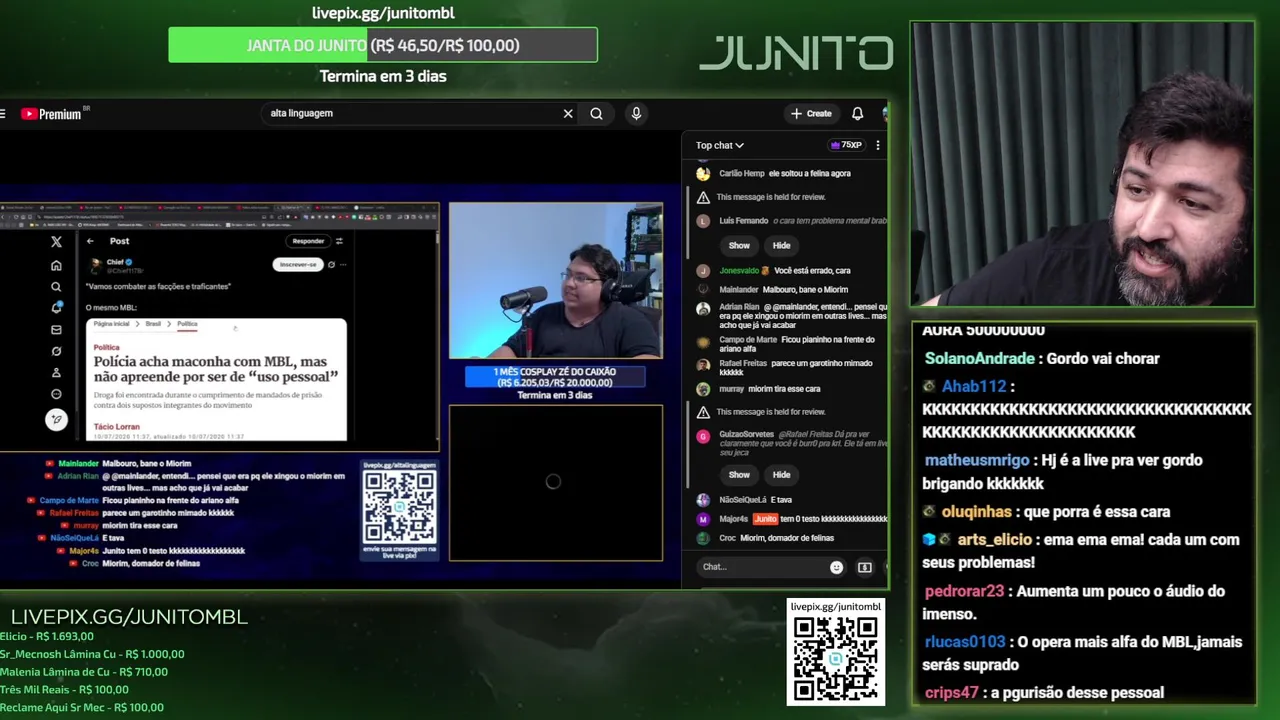Open the post's three-dot more menu
This screenshot has height=720, width=1280.
343,265
